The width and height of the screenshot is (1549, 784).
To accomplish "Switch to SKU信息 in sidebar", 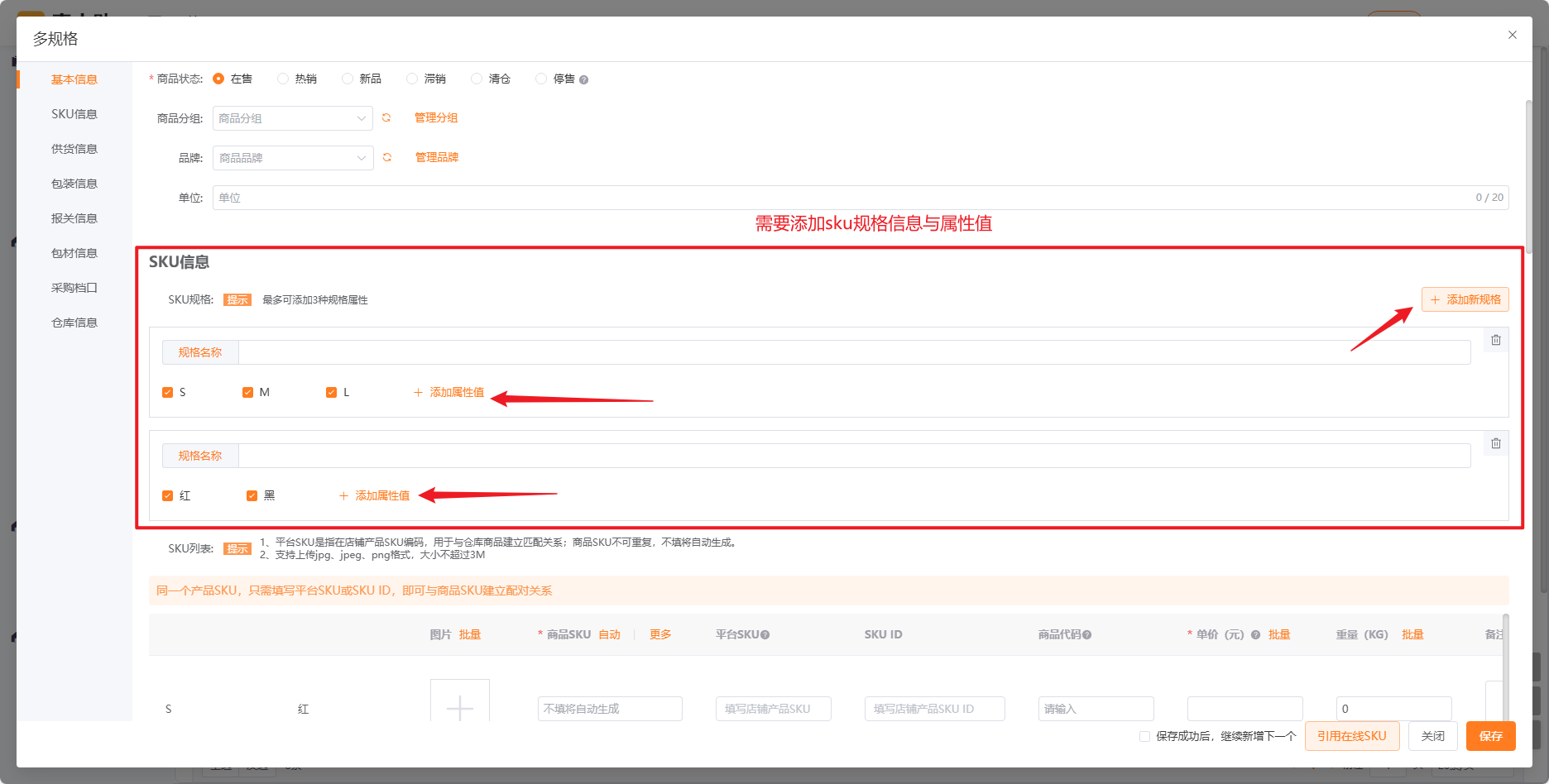I will click(74, 114).
